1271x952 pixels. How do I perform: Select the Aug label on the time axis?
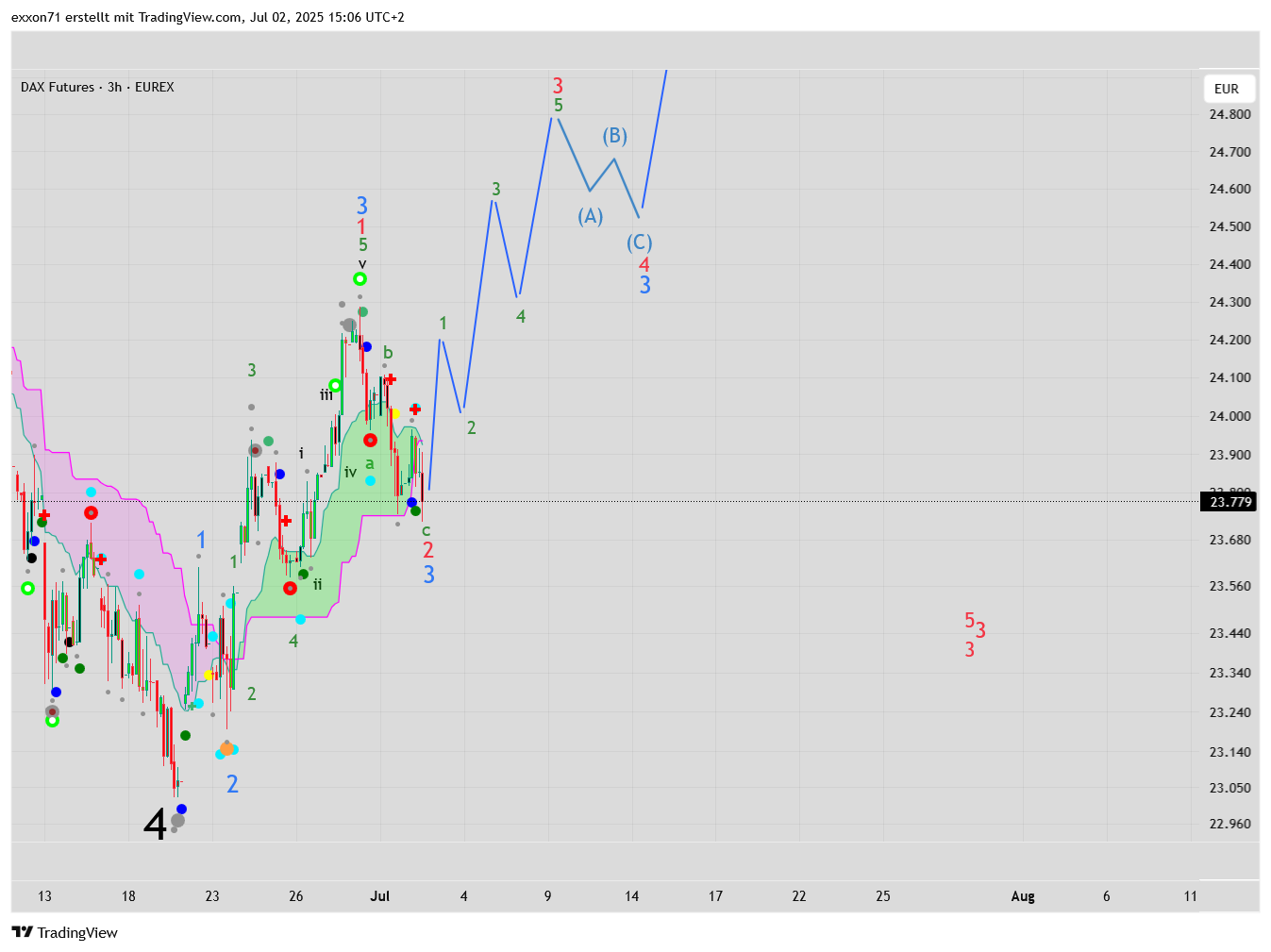pos(1023,896)
